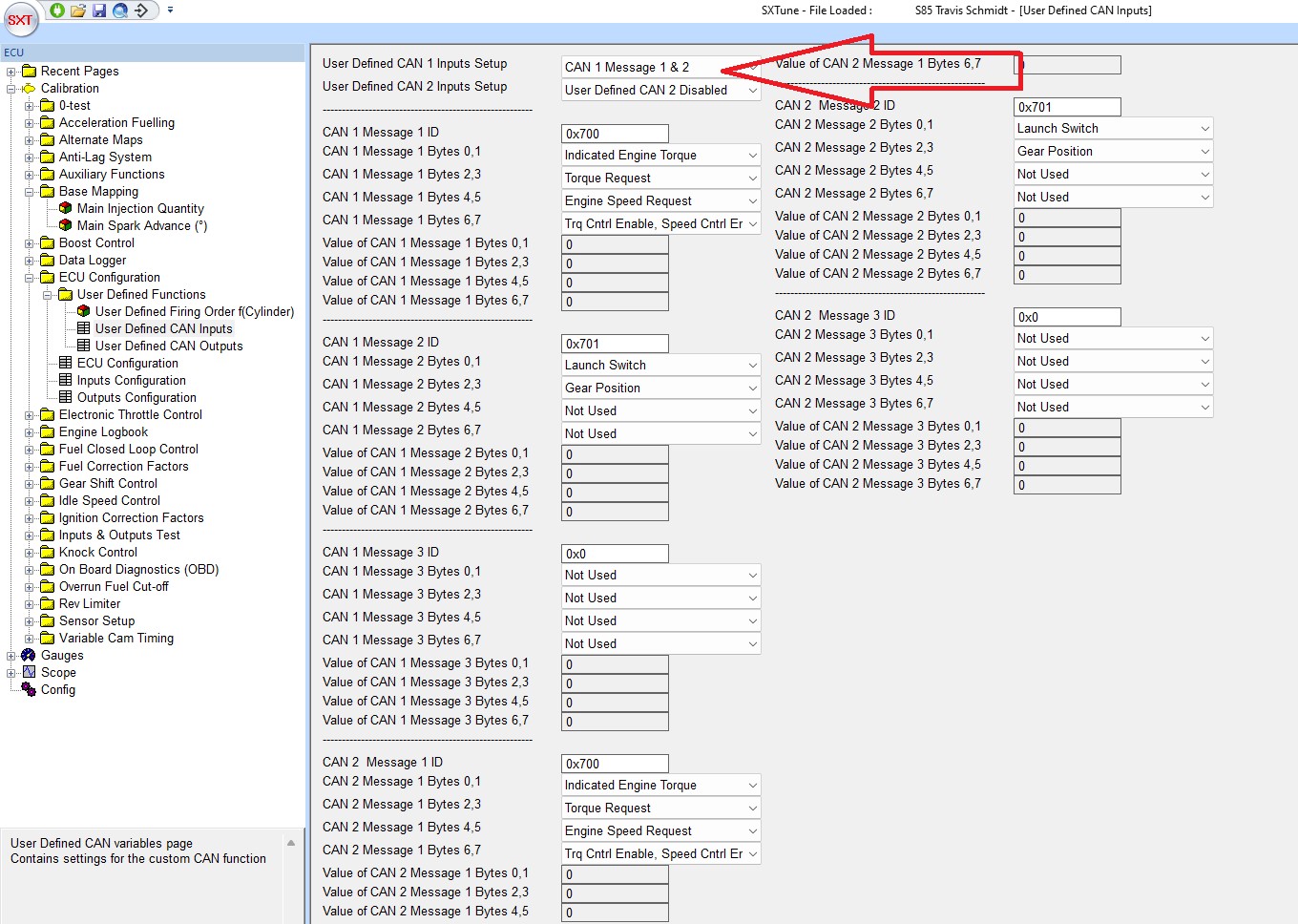Select Inputs Configuration in the tree

tap(131, 381)
